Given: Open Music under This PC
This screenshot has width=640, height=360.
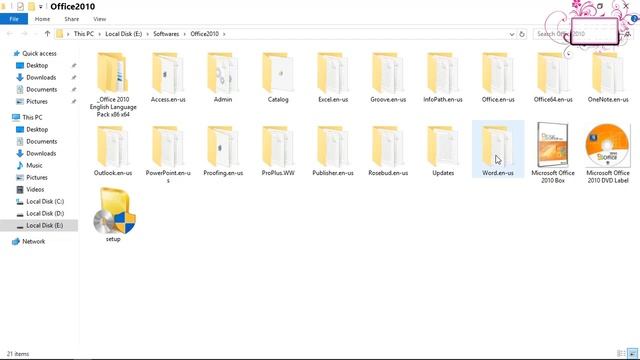Looking at the screenshot, I should (34, 165).
